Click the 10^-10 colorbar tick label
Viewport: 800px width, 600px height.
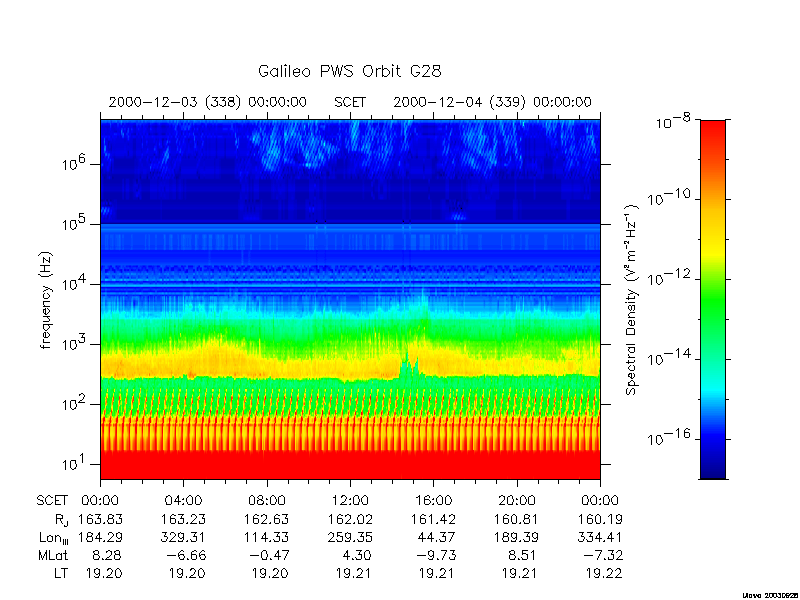pos(669,197)
